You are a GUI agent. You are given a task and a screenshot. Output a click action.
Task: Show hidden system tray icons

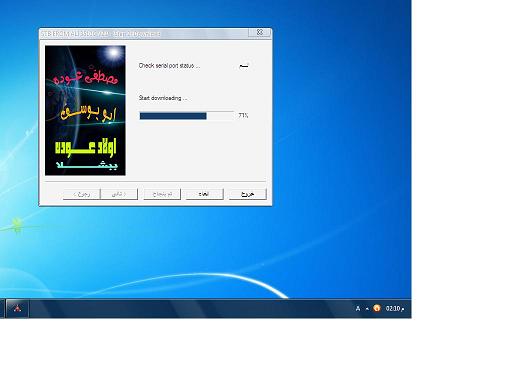(x=367, y=309)
